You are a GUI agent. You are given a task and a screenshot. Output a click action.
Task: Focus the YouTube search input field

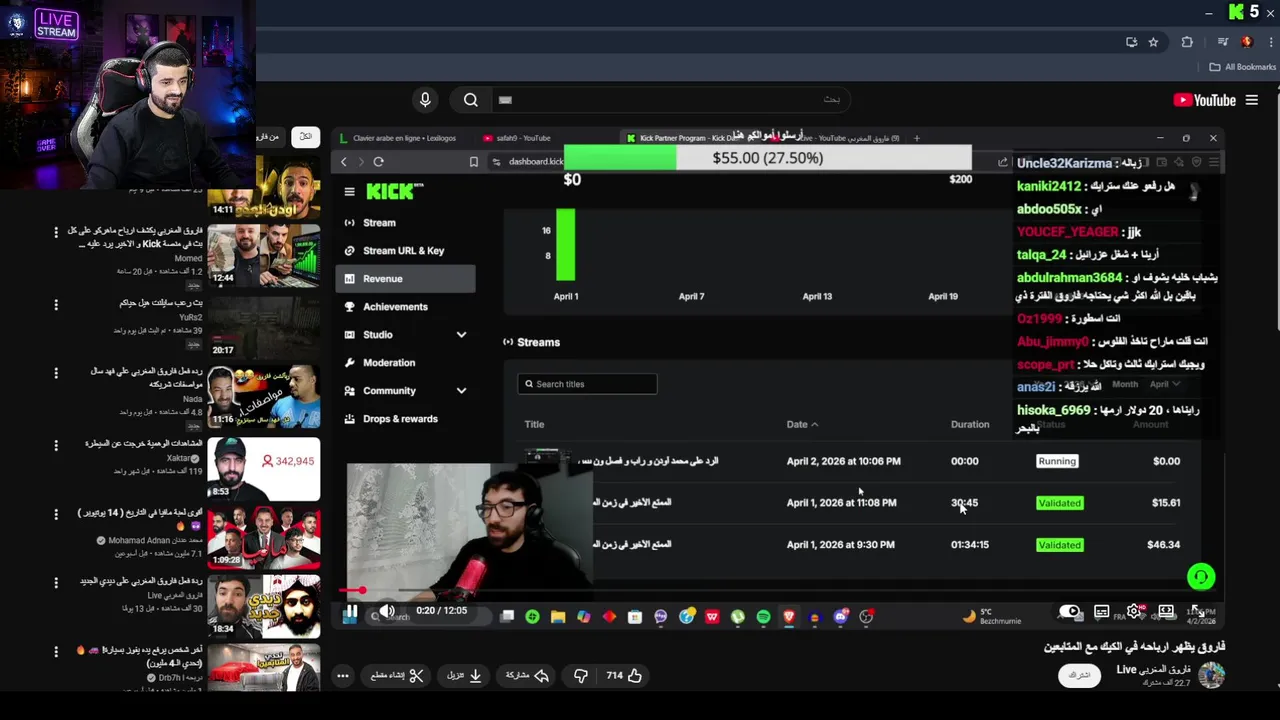pos(670,100)
